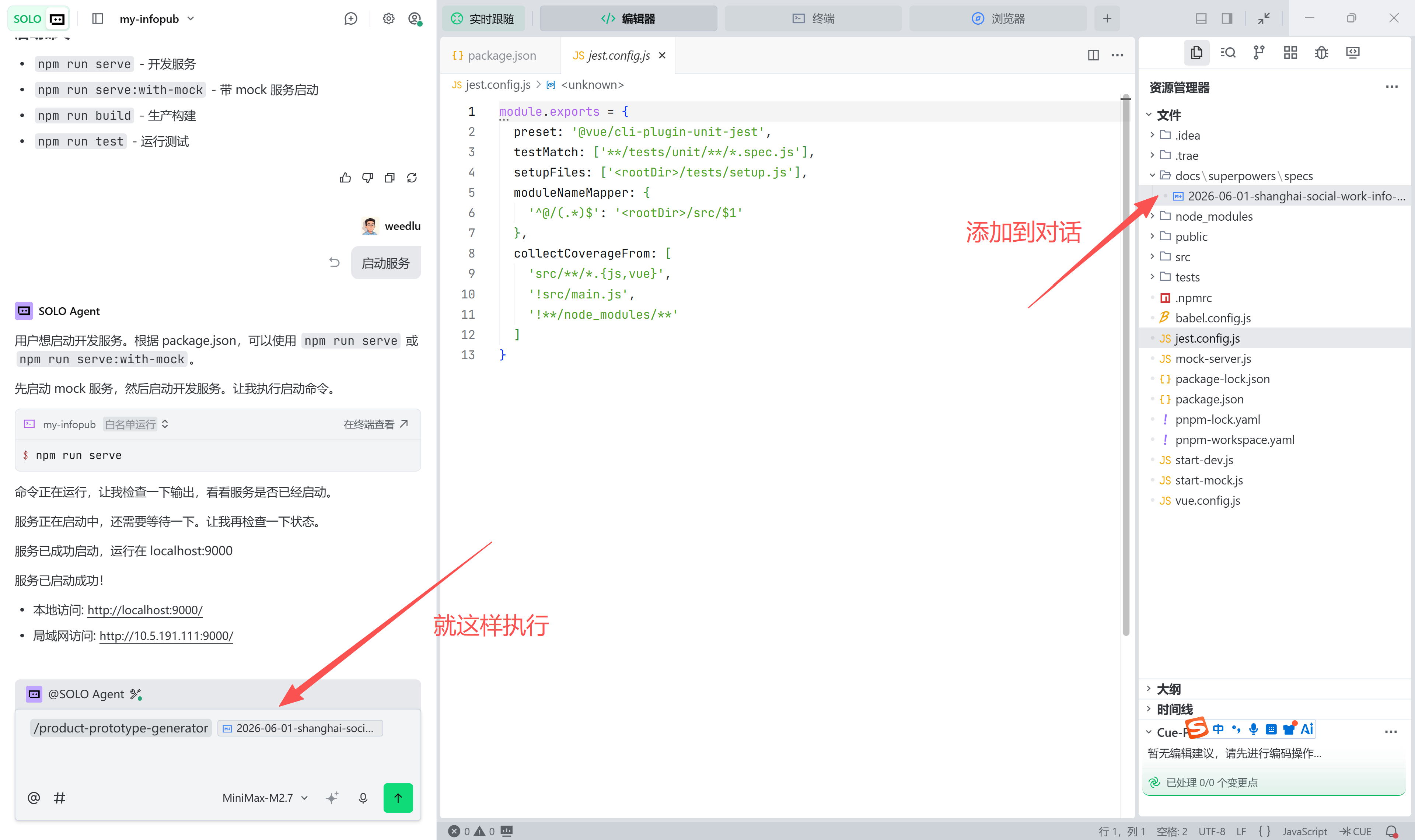Regenerate the response

pyautogui.click(x=412, y=178)
